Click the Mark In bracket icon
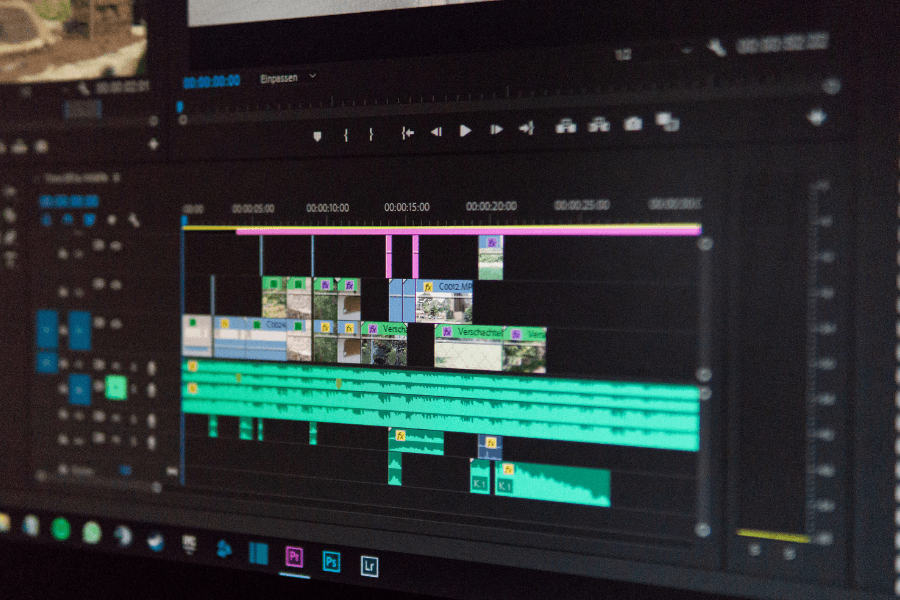The width and height of the screenshot is (900, 600). click(346, 134)
